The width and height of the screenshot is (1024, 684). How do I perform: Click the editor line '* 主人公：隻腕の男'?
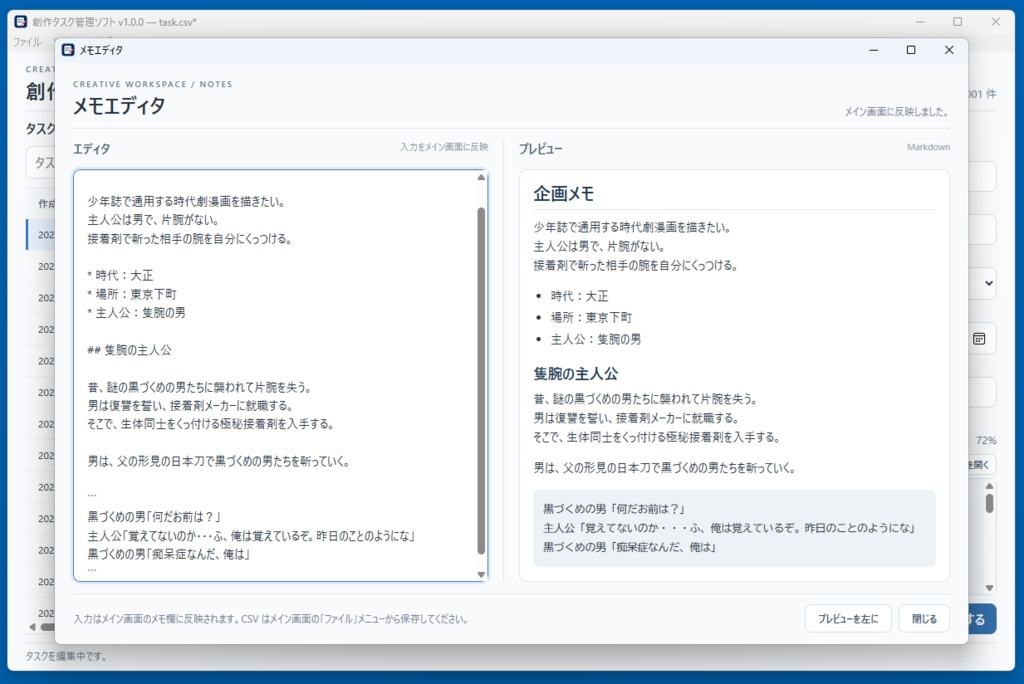[136, 313]
